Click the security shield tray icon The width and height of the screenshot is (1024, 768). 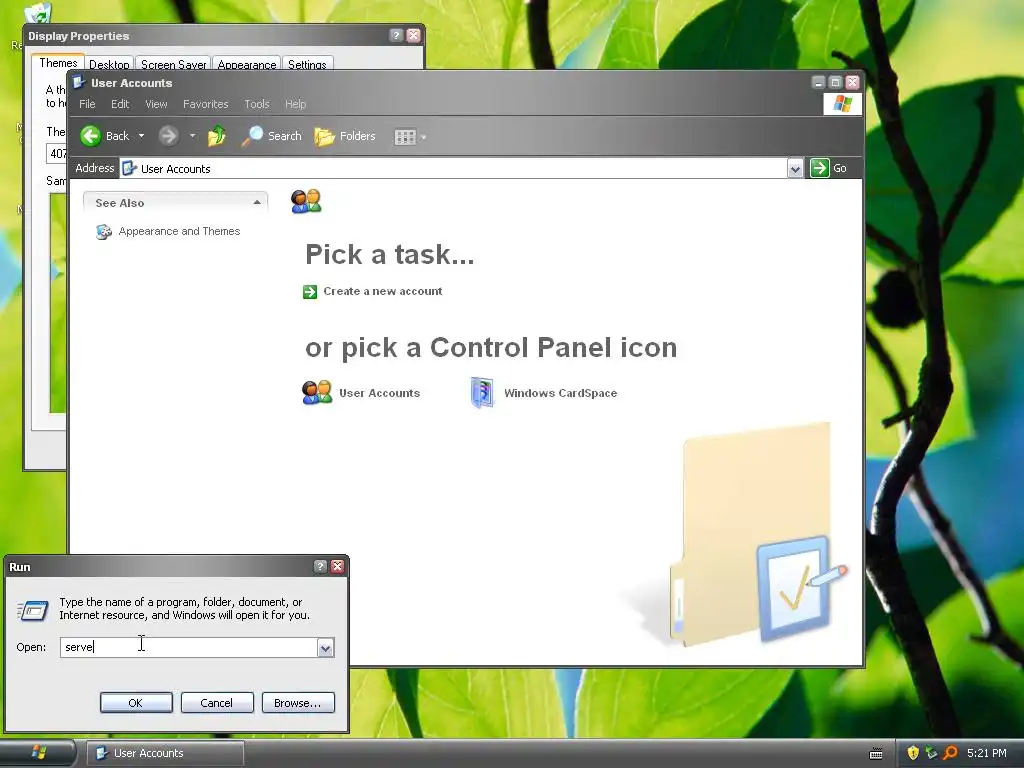[913, 753]
